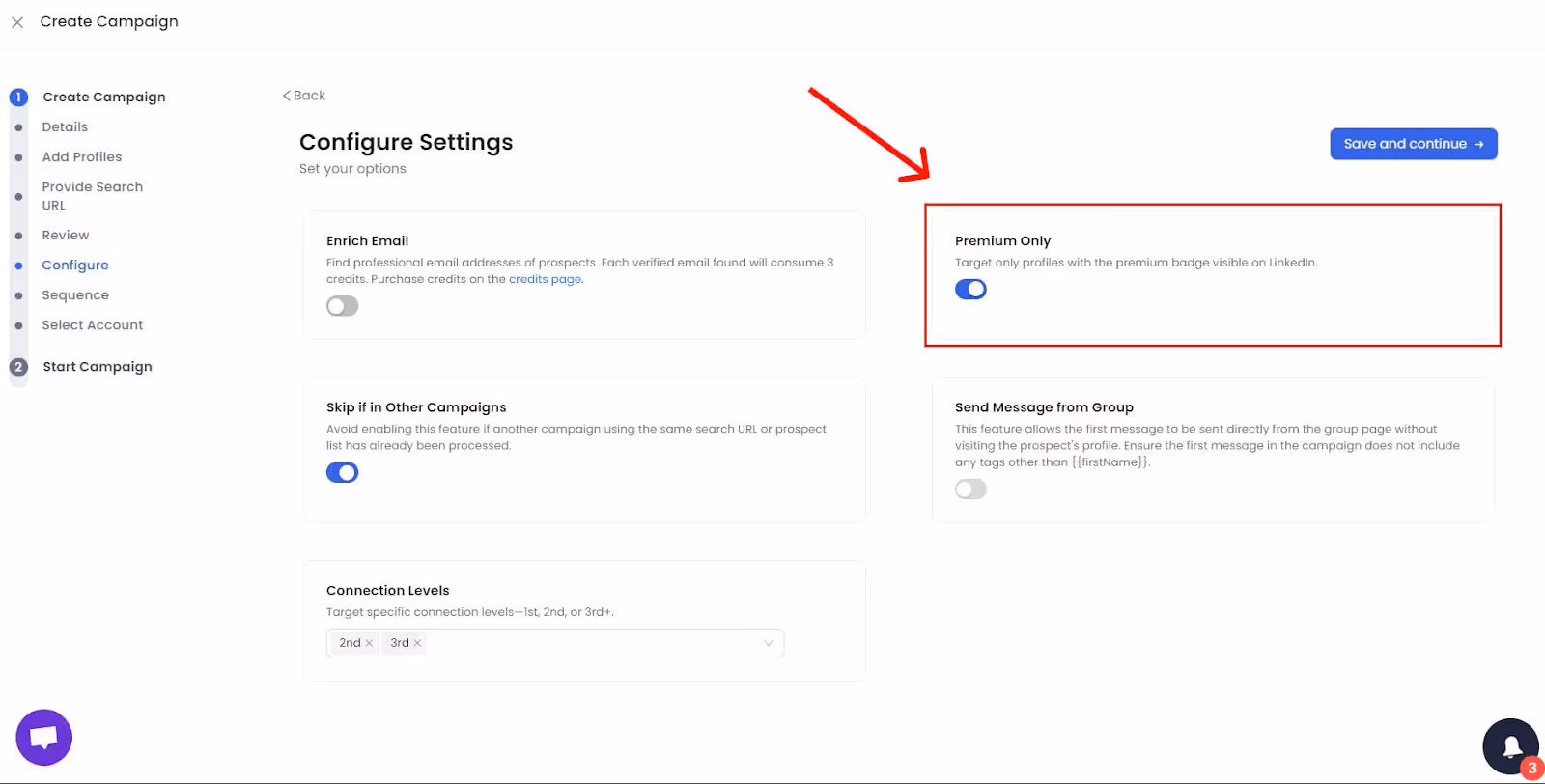Open the Connection Levels dropdown
1545x784 pixels.
[x=769, y=643]
